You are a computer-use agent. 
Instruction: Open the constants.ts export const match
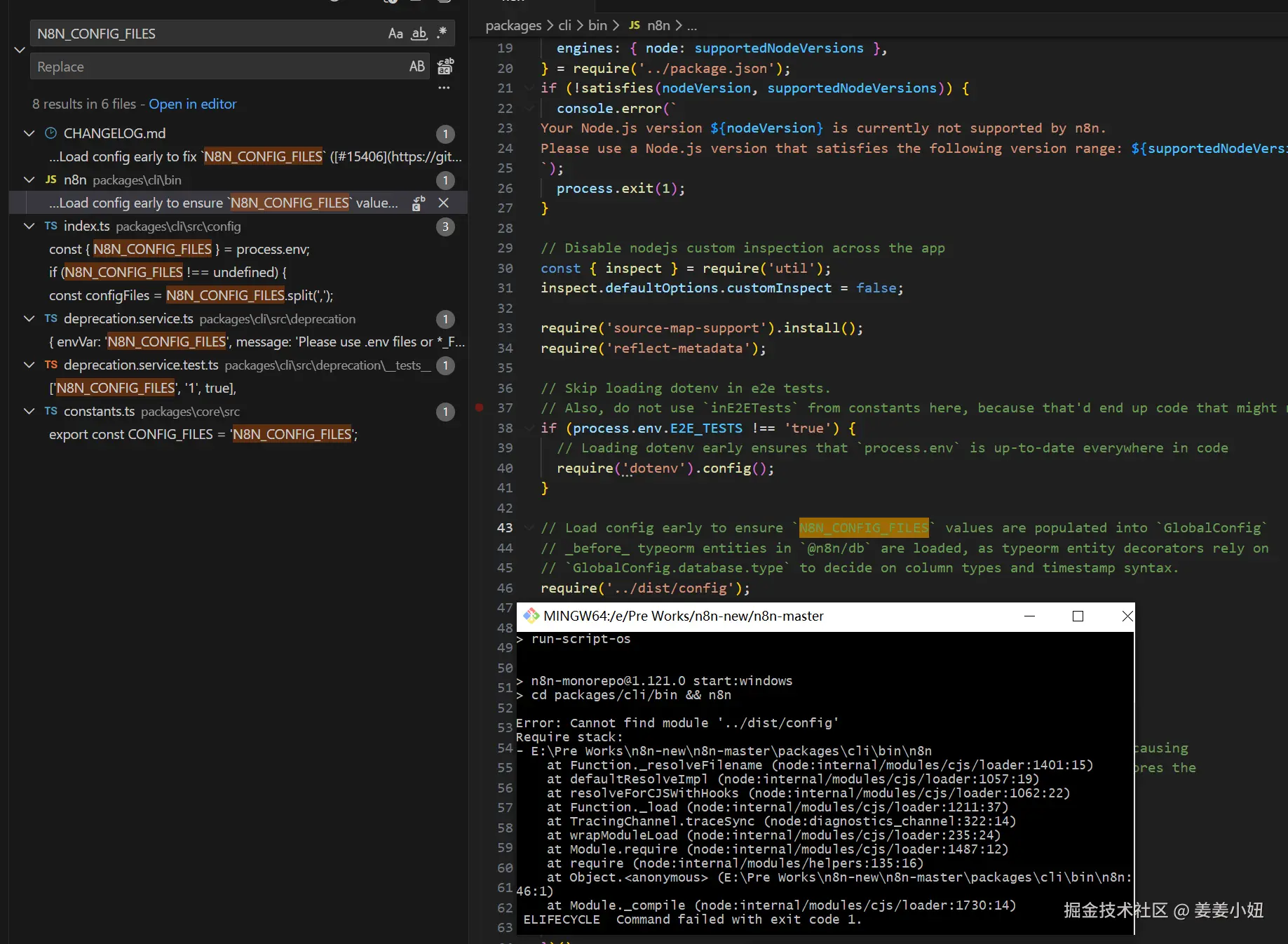[x=203, y=434]
